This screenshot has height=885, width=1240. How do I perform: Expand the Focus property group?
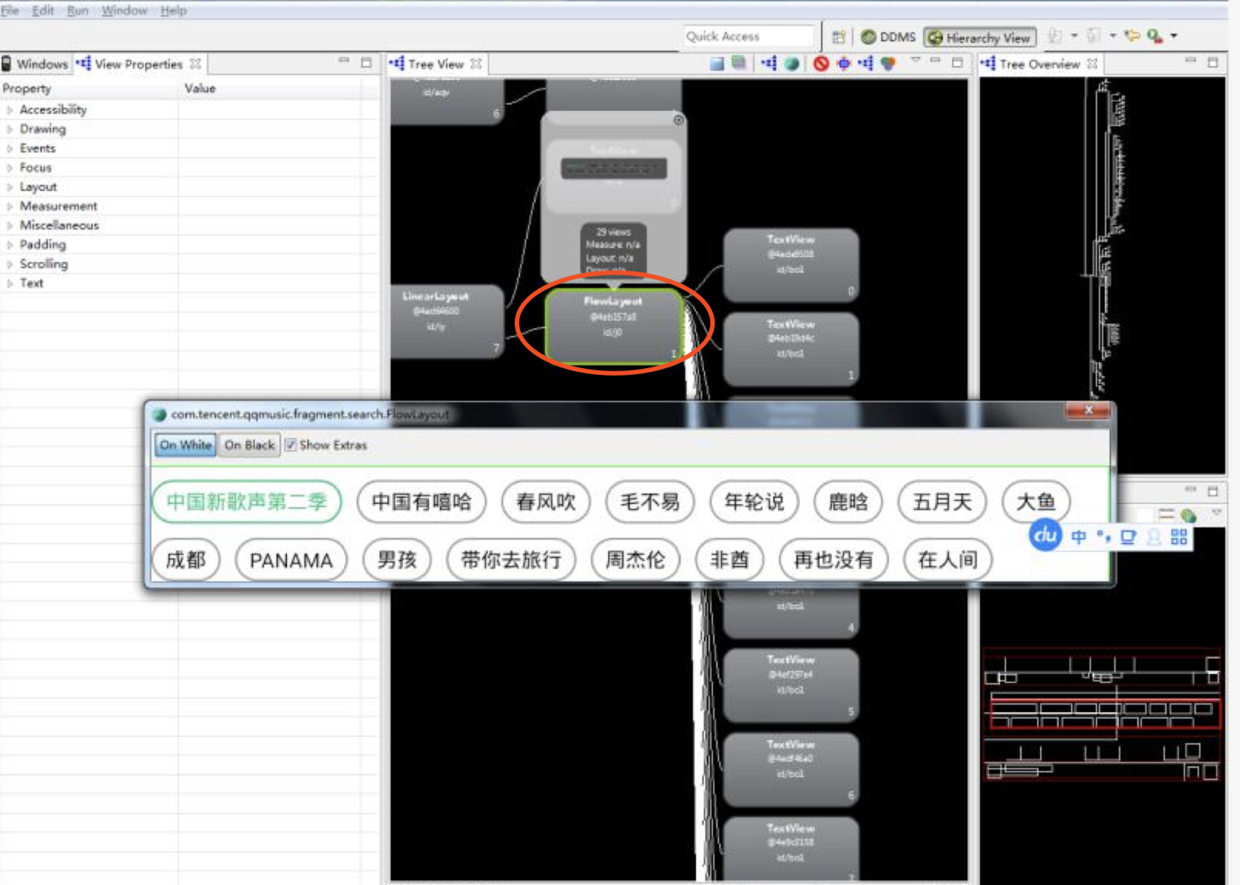point(10,168)
